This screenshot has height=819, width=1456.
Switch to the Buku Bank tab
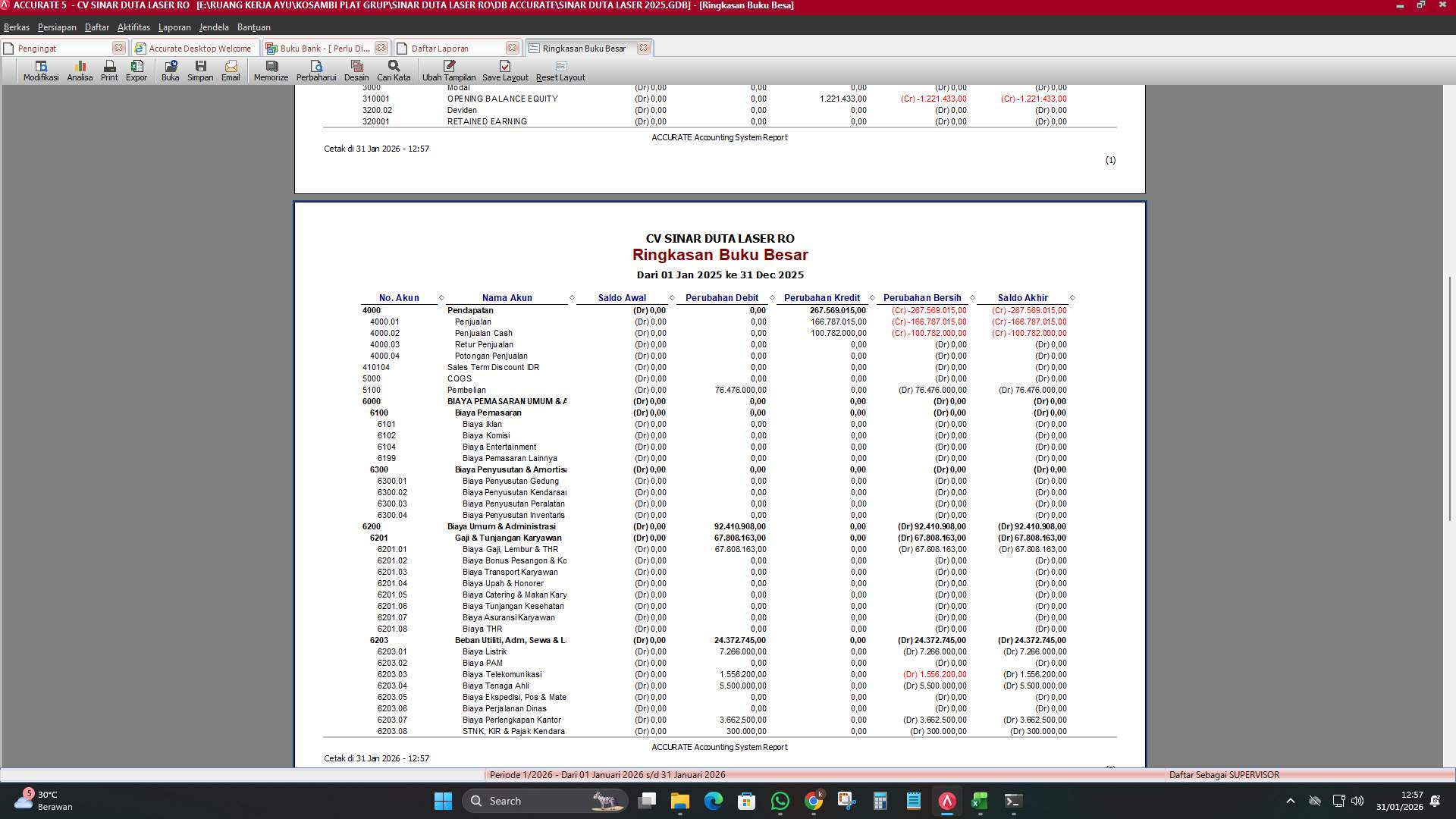coord(318,48)
